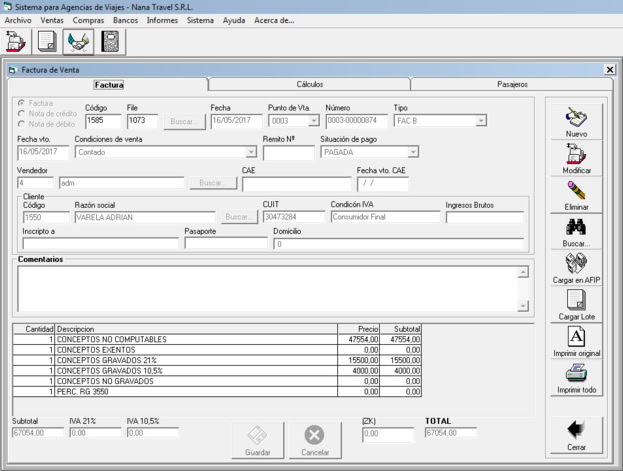Open search with binoculars Buscar icon
This screenshot has width=623, height=471.
576,229
